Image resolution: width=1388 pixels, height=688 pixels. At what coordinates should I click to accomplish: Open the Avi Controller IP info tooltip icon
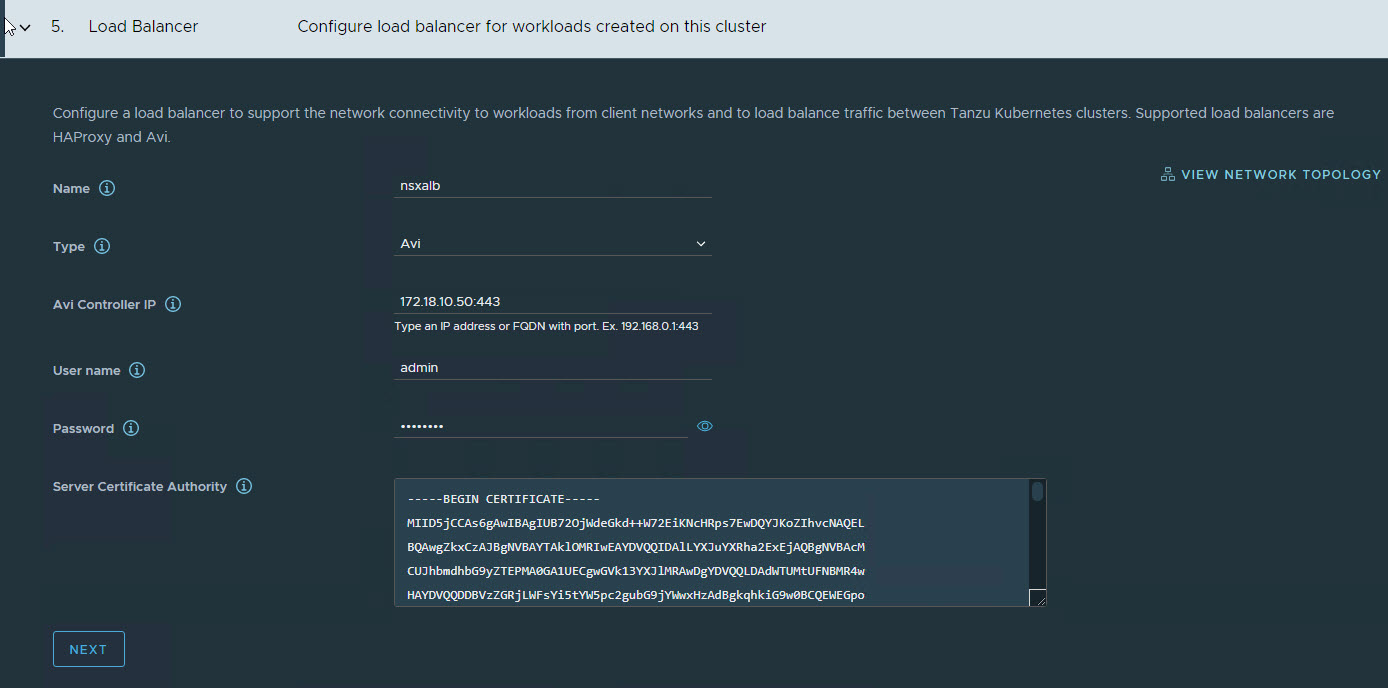pyautogui.click(x=173, y=304)
